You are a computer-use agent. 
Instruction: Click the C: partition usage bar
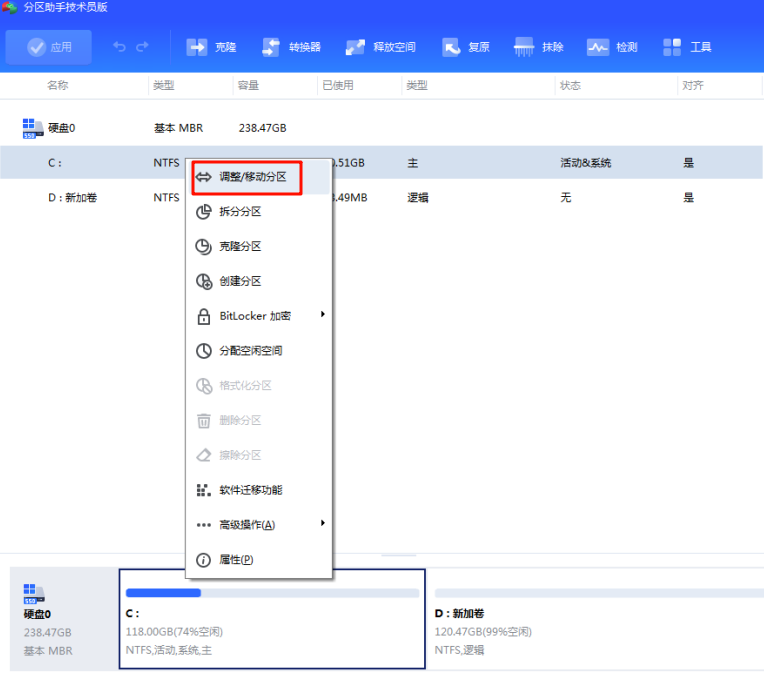coord(271,593)
